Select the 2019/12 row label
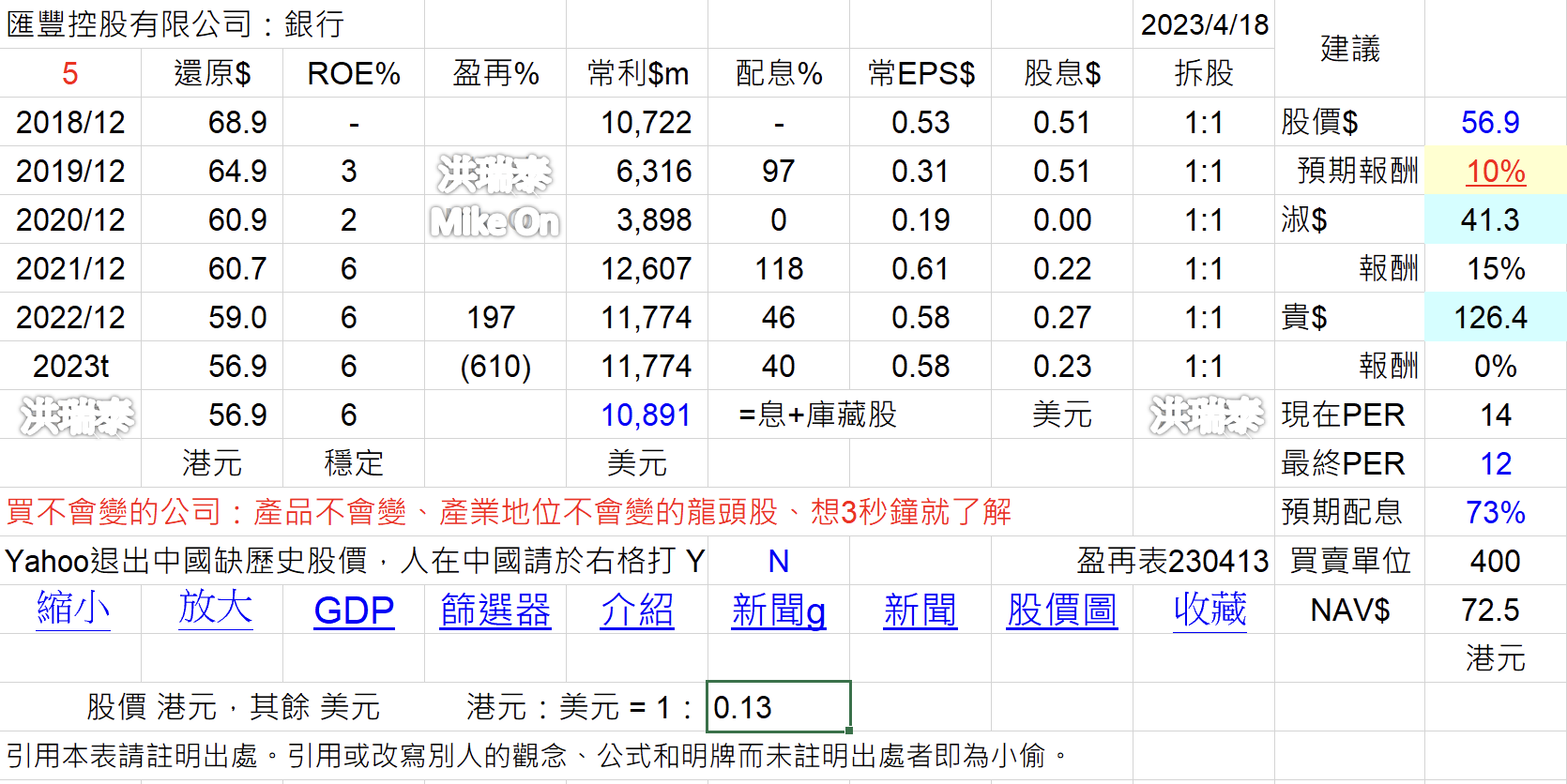Image resolution: width=1567 pixels, height=784 pixels. (x=70, y=171)
